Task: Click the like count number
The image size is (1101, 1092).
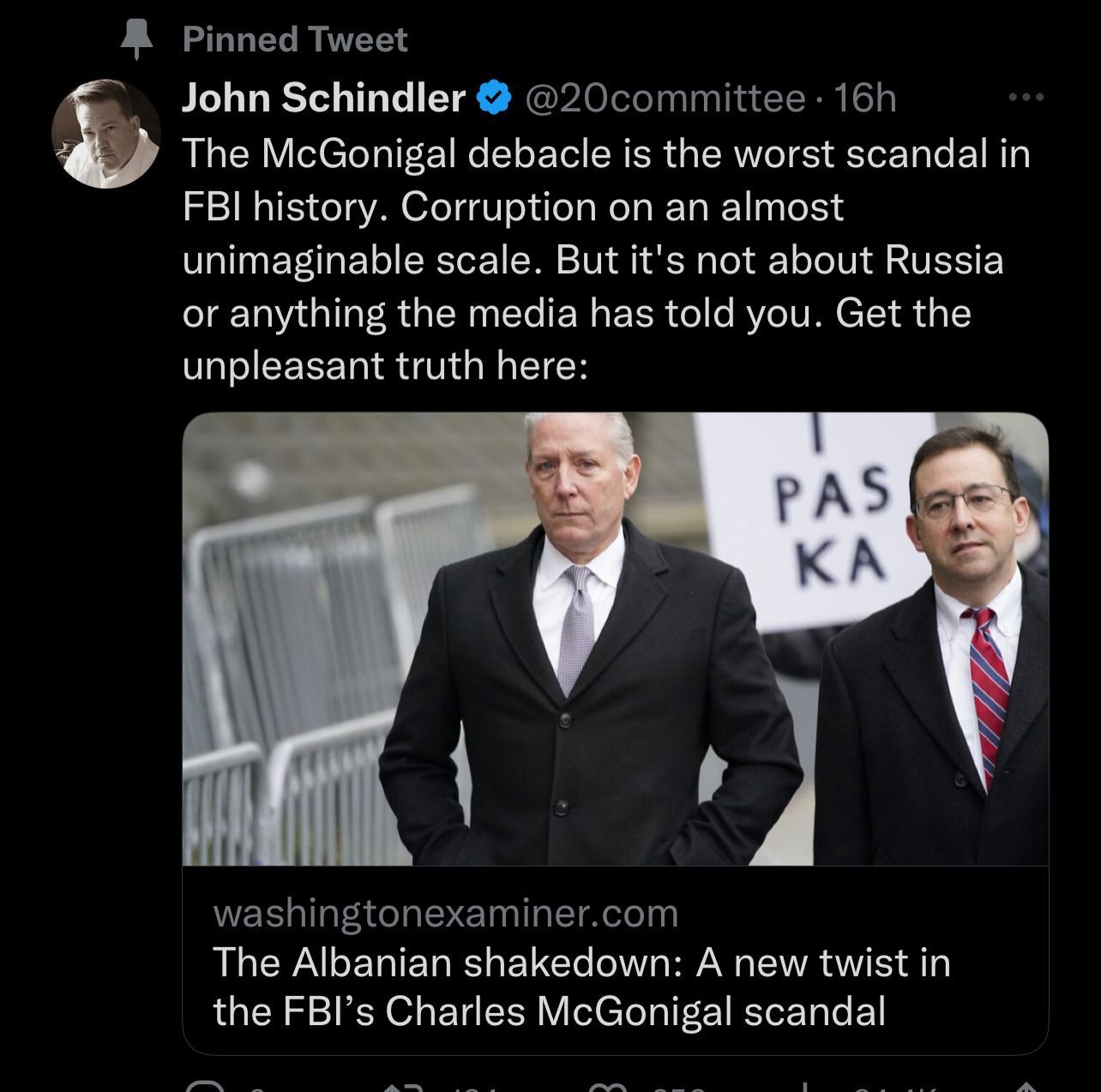Action: (x=678, y=1089)
